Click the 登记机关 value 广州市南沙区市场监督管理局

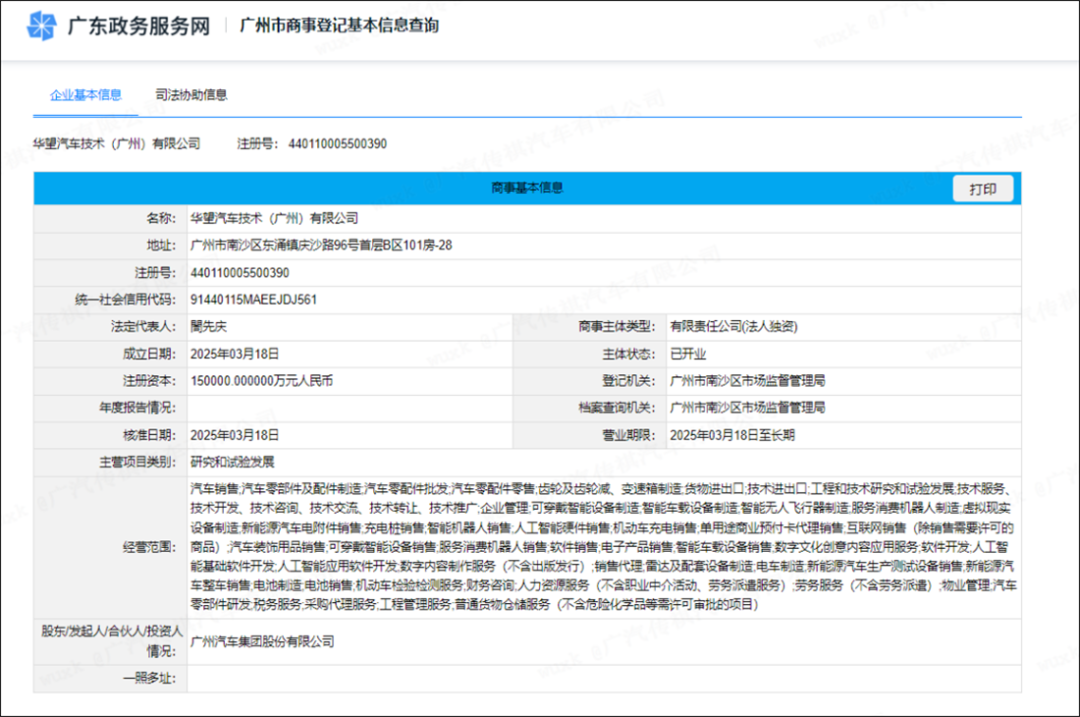(747, 381)
